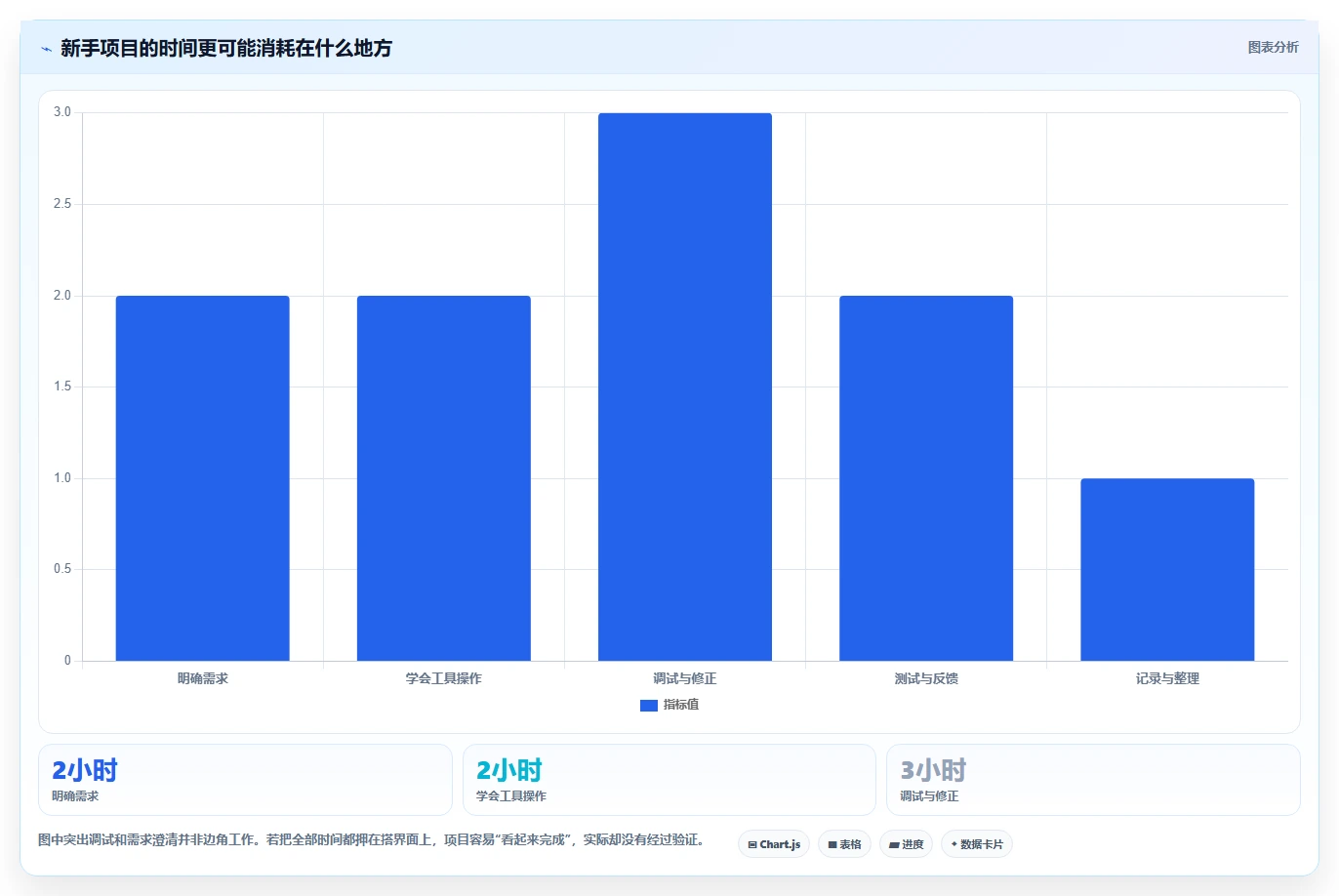Click the 表格 tag chip

(x=844, y=844)
